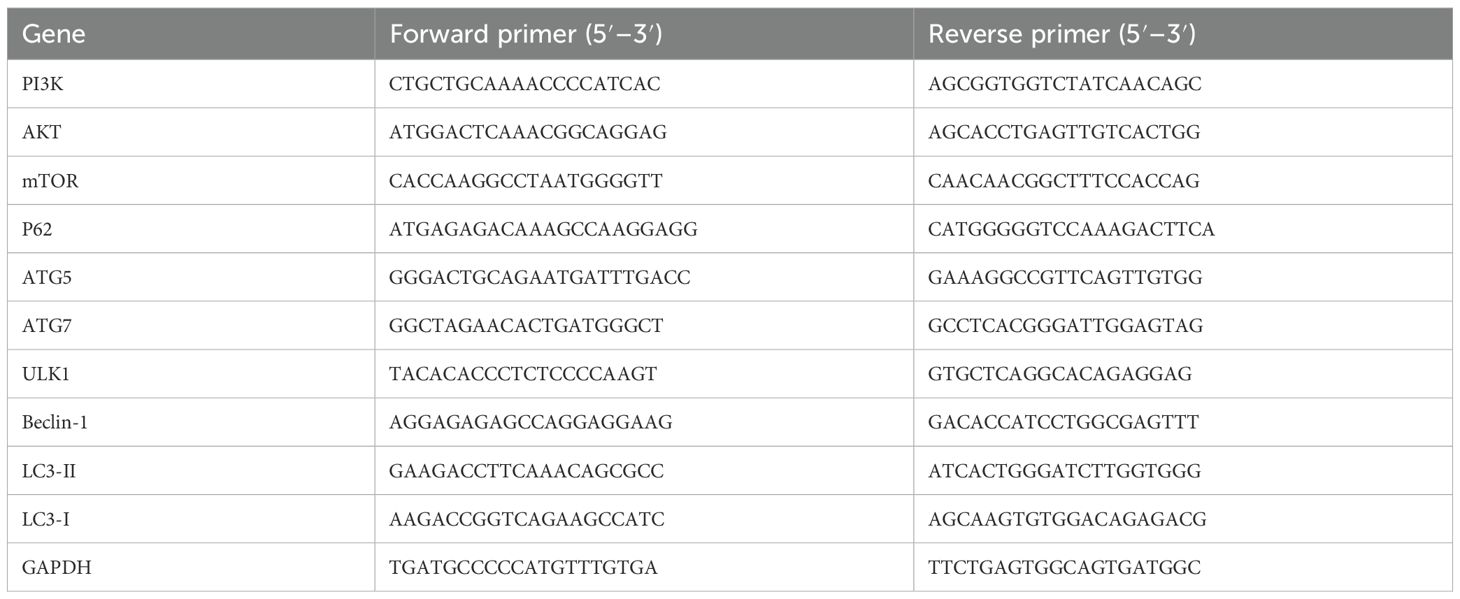Select the AKT reverse primer AGCACCTGAGTTGTCACTGG
The height and width of the screenshot is (599, 1460).
pyautogui.click(x=1064, y=132)
